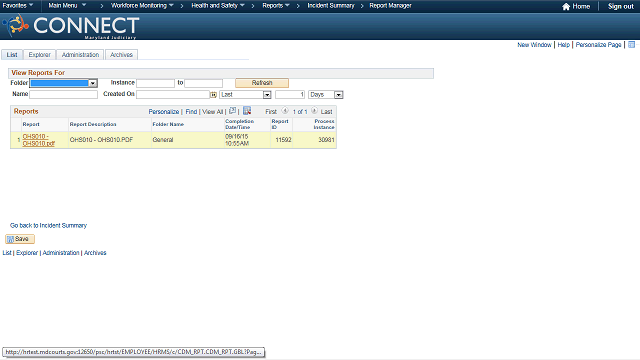640x360 pixels.
Task: Click Sign out
Action: [x=620, y=7]
